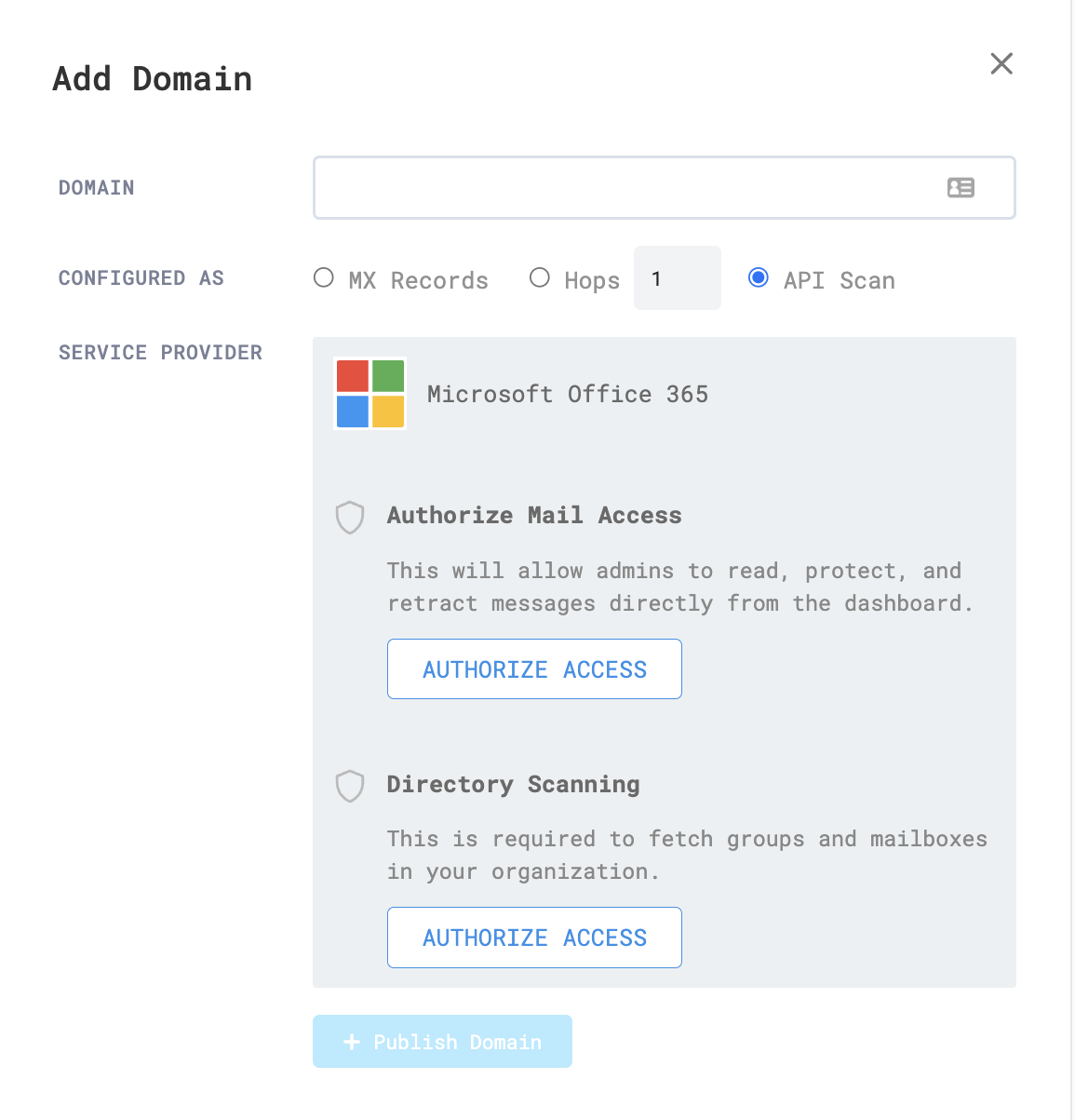Click the Microsoft Office 365 provider label
1075x1120 pixels.
pos(568,394)
